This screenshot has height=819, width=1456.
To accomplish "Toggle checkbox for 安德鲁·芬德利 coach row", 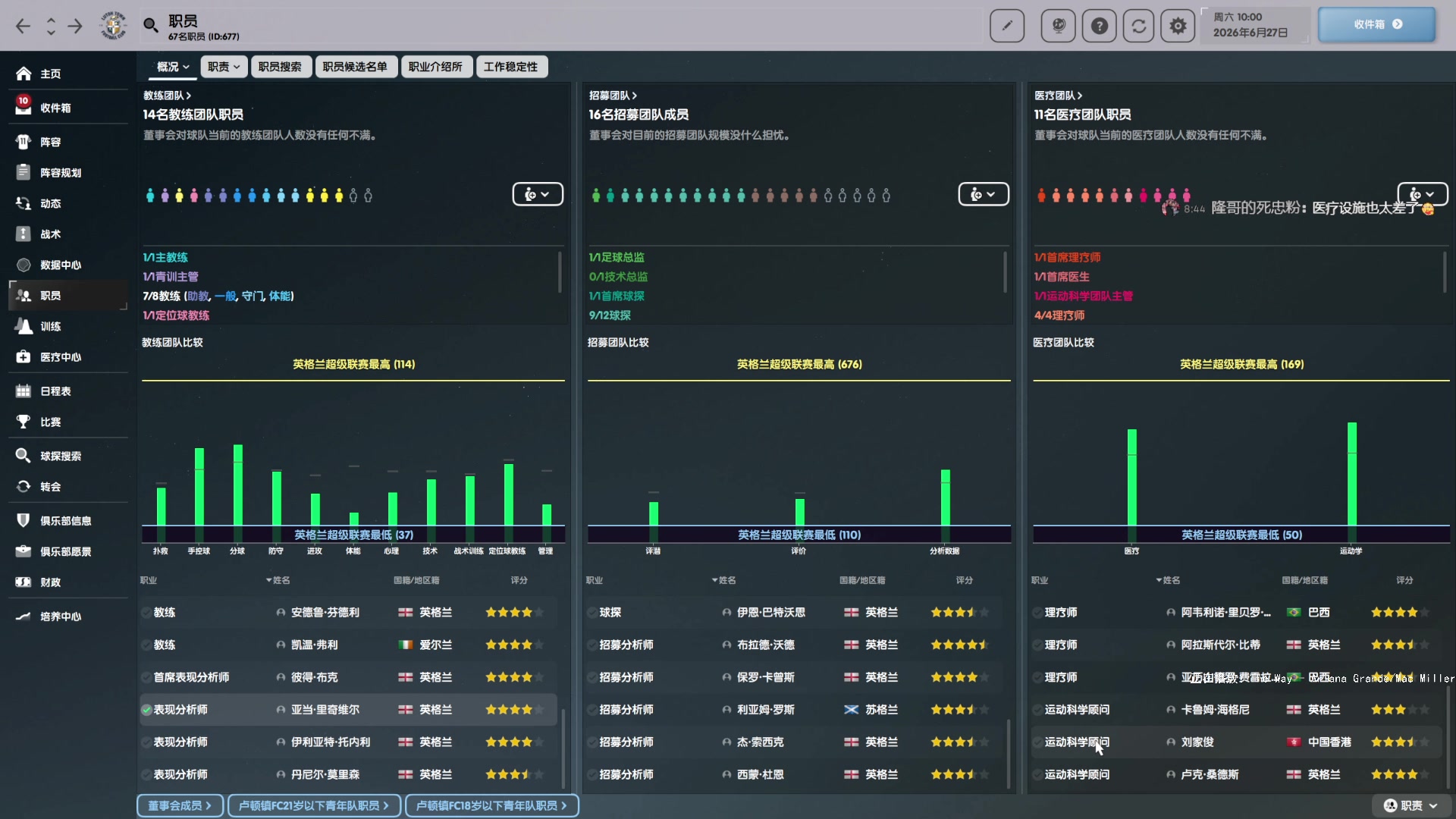I will [146, 613].
